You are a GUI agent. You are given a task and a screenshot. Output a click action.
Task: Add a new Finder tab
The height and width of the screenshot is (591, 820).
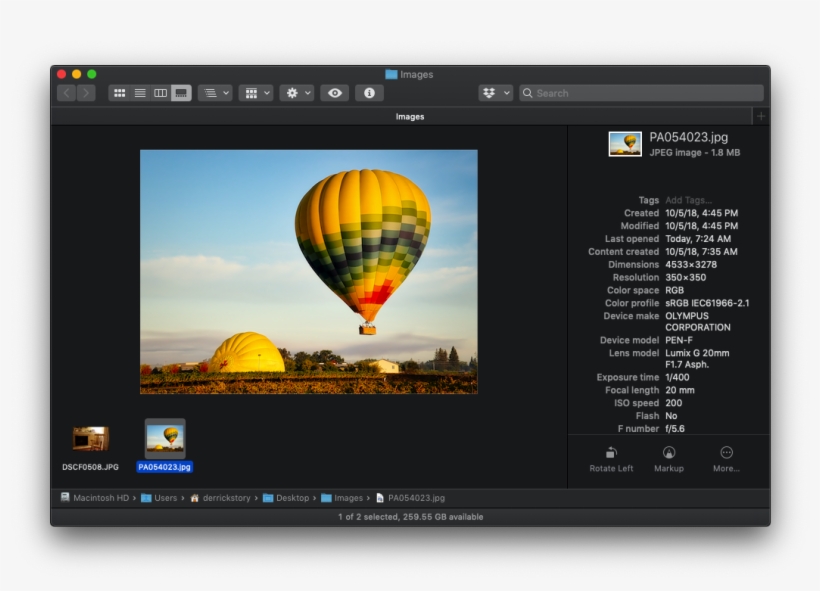pos(761,117)
